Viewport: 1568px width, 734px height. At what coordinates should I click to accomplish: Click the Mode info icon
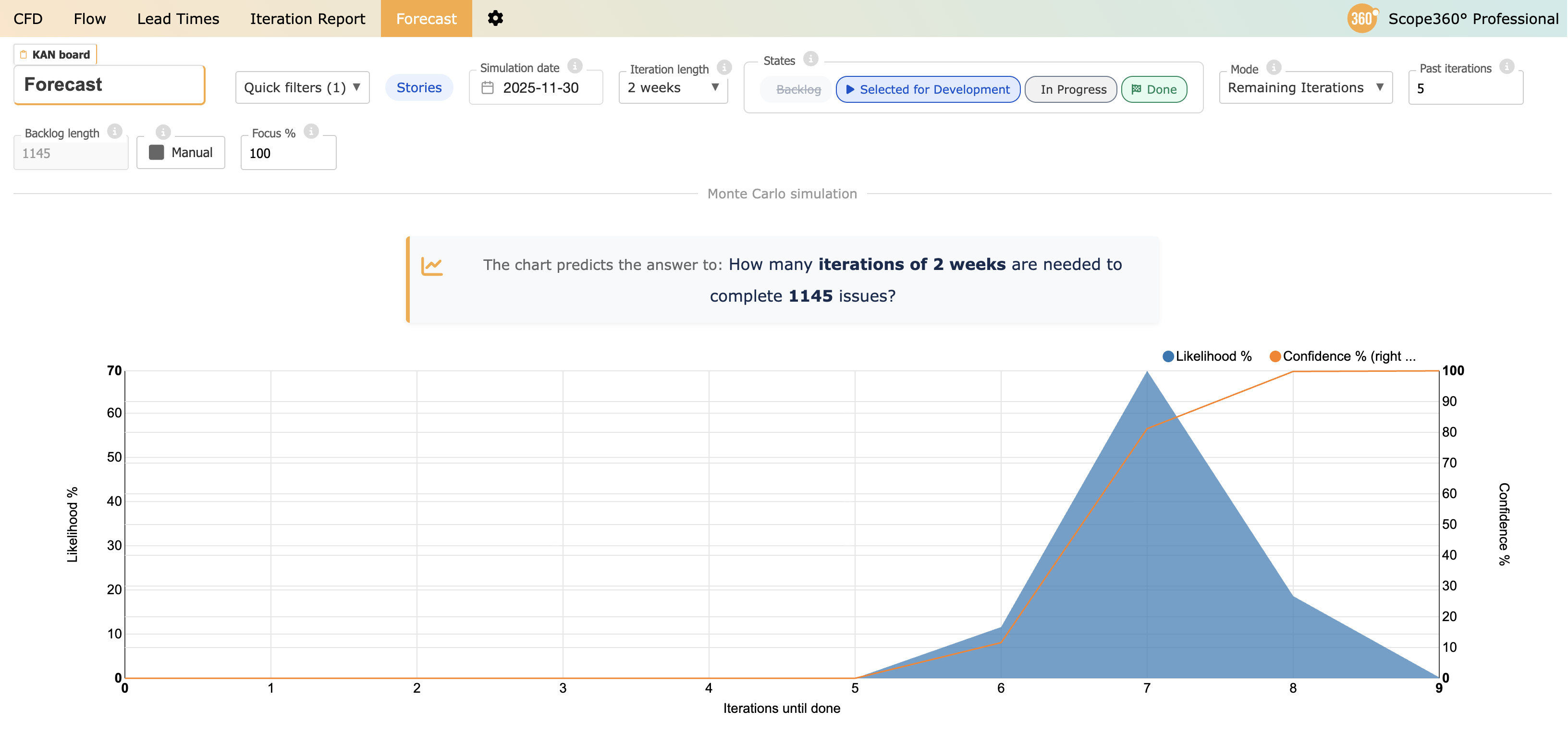1274,67
